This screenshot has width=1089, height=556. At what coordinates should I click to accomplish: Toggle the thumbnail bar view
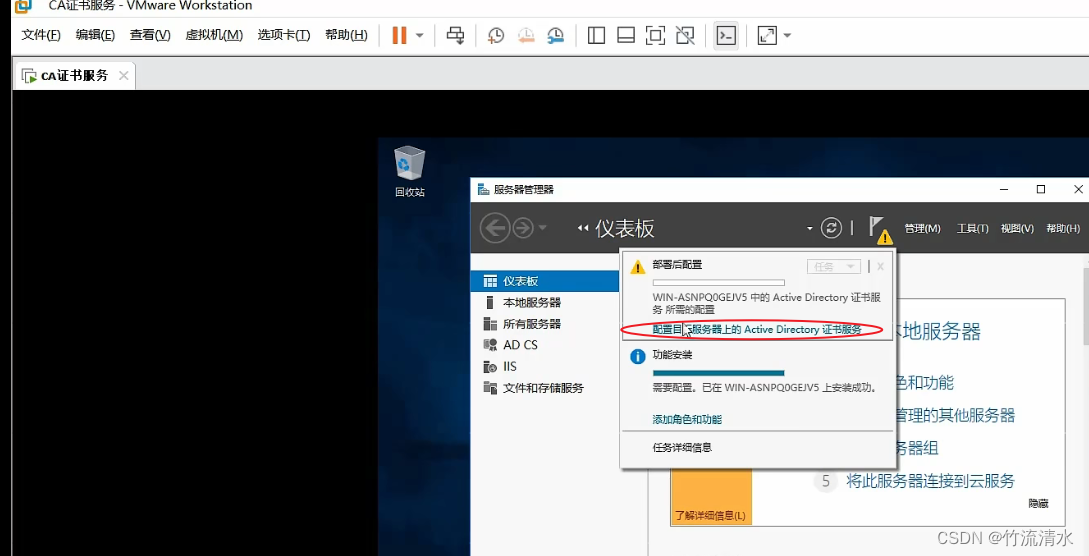[626, 35]
